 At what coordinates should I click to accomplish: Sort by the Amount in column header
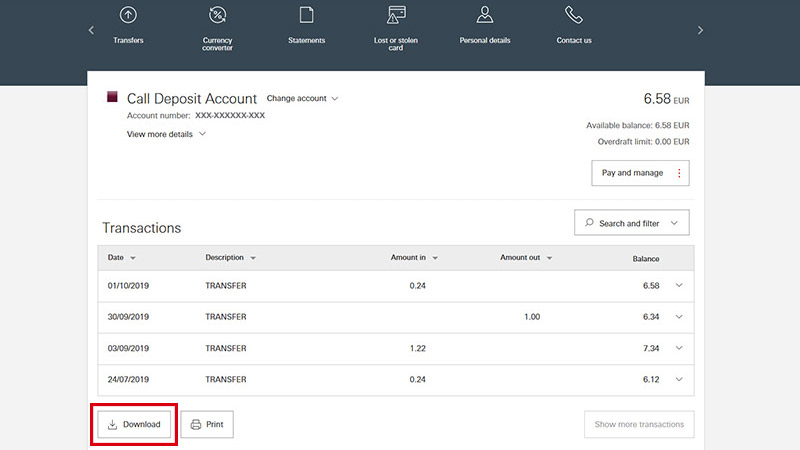[x=414, y=258]
